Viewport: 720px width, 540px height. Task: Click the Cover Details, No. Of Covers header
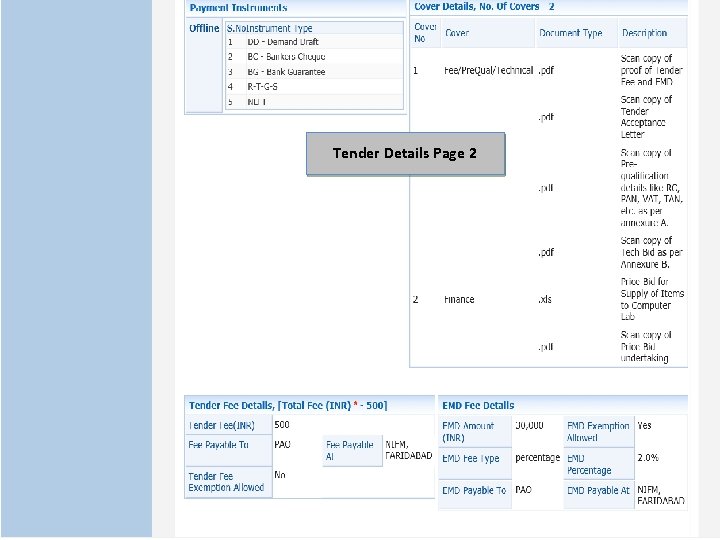(x=484, y=6)
